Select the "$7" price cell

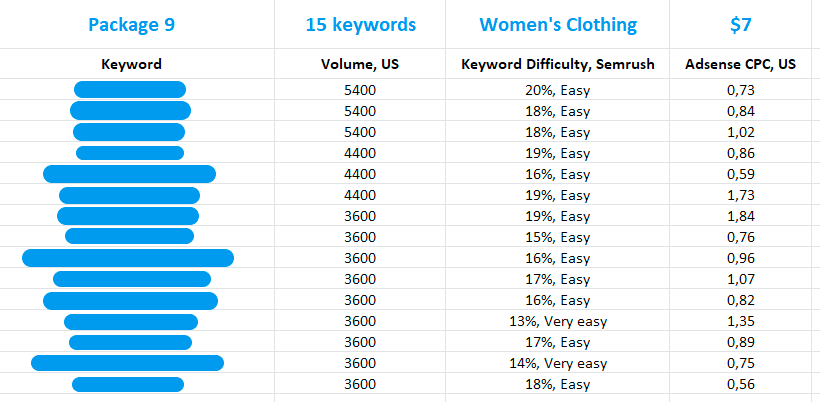click(741, 24)
